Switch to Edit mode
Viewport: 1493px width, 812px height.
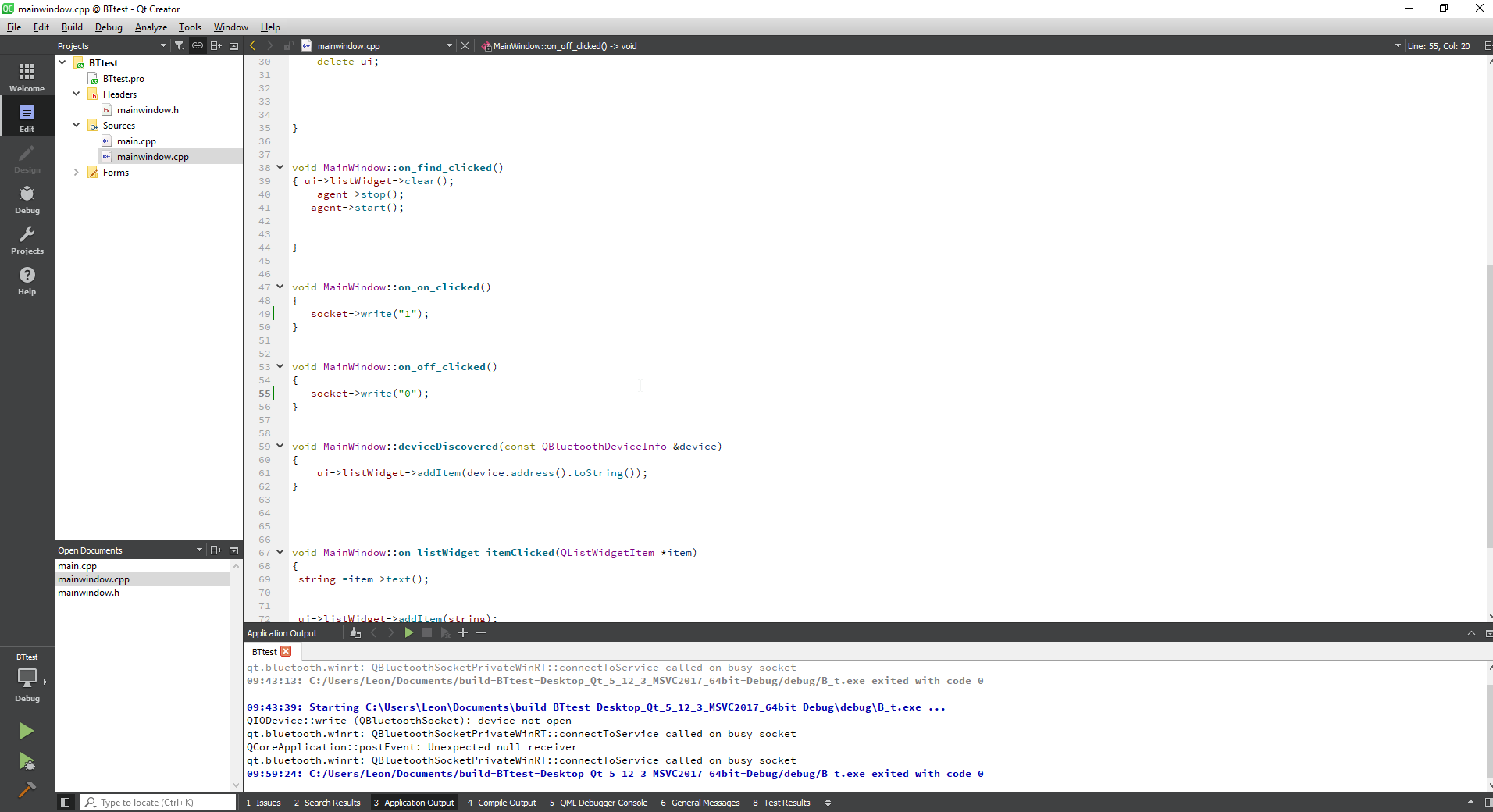click(27, 118)
